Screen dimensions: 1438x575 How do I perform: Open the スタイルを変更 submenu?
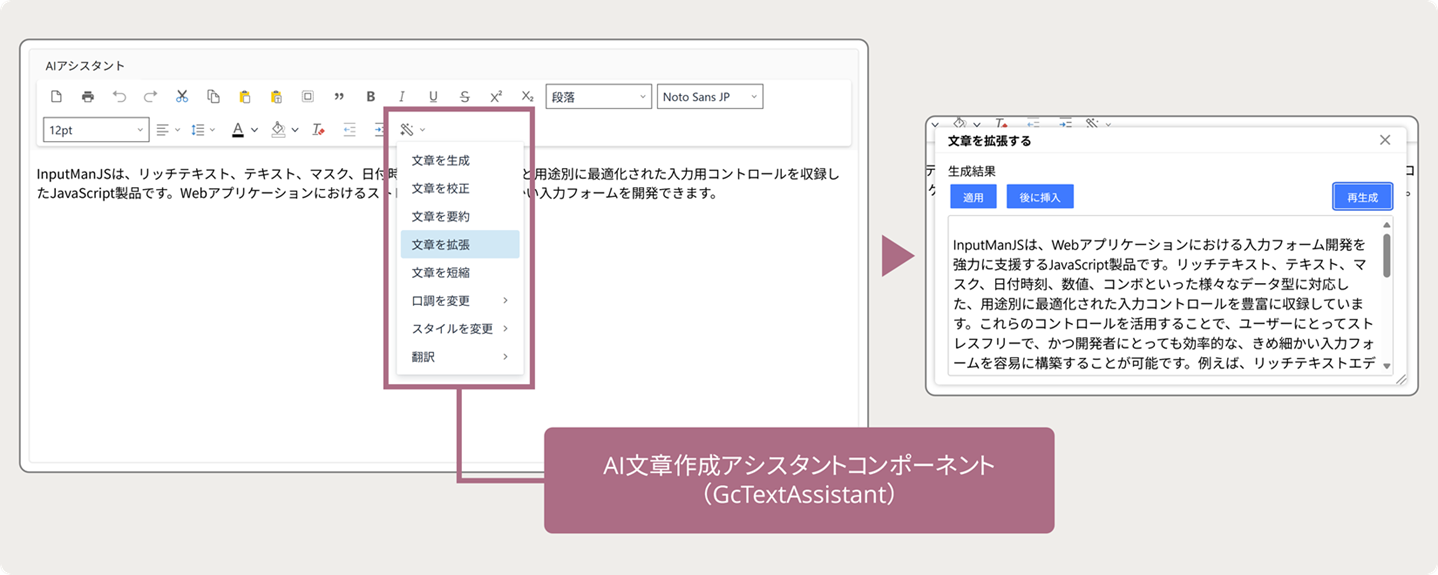click(460, 328)
